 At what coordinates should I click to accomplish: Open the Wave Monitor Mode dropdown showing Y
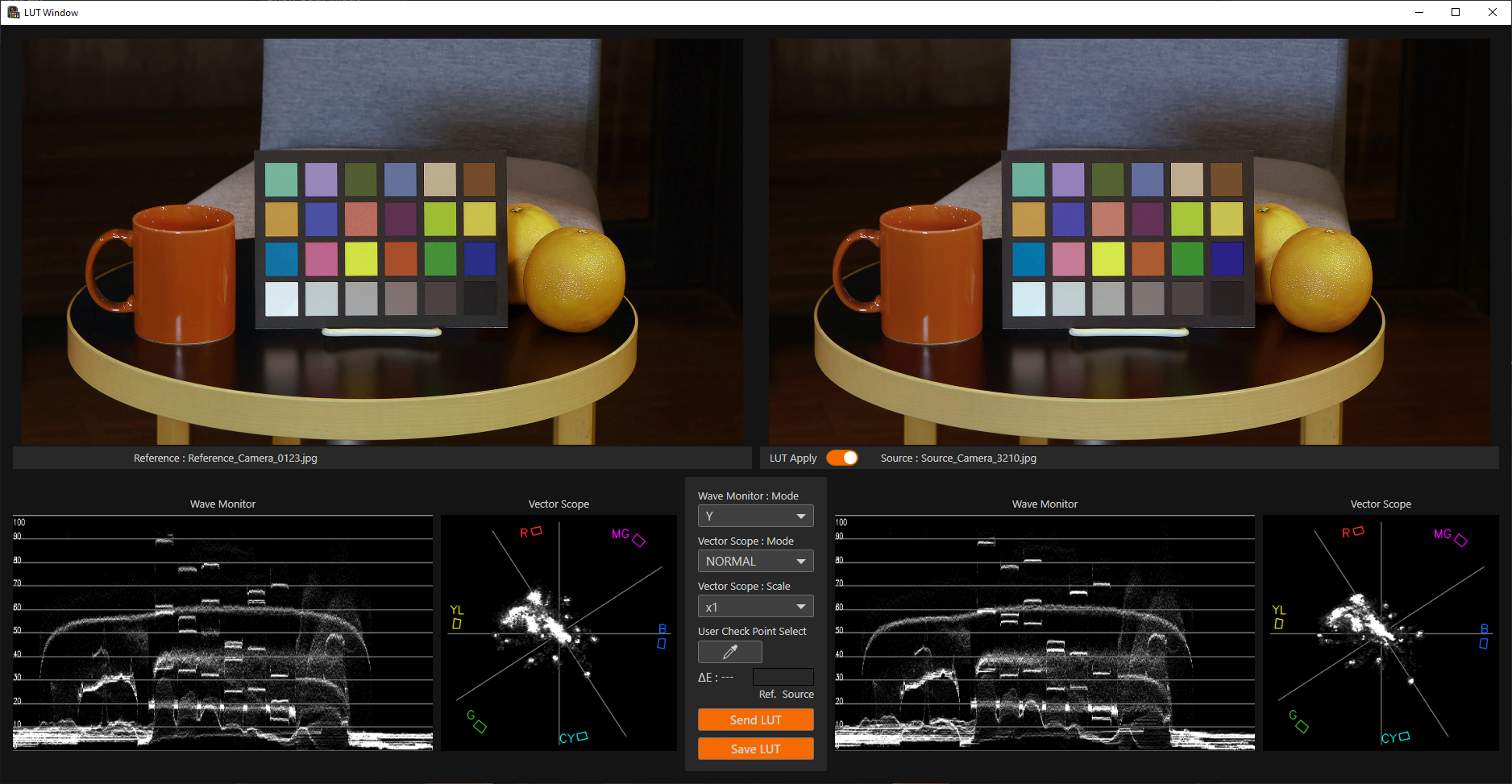tap(755, 516)
